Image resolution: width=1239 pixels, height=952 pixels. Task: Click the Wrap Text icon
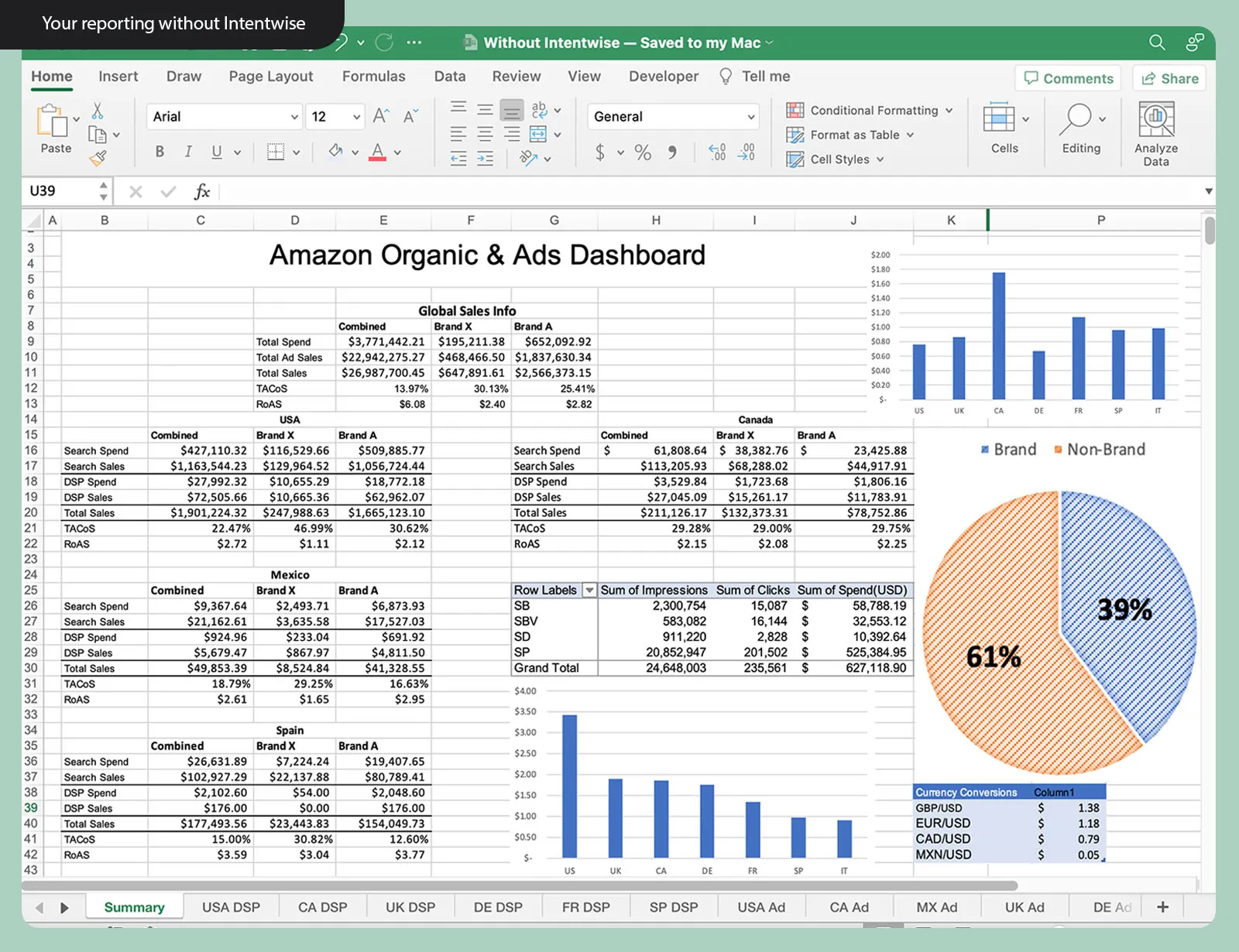(540, 109)
